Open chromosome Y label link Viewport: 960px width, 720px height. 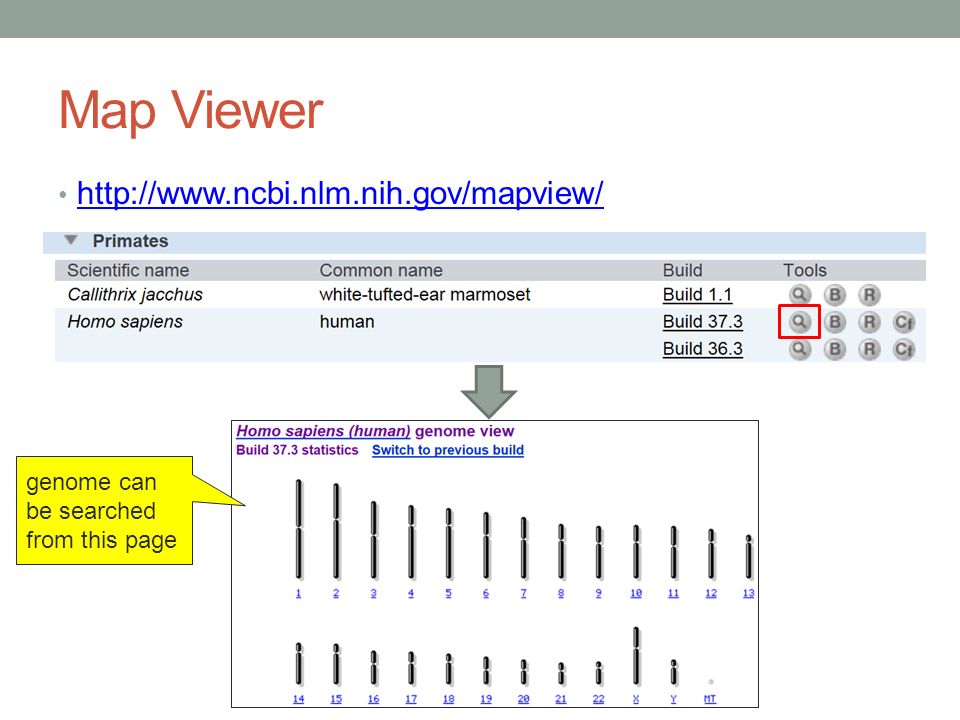[x=673, y=699]
